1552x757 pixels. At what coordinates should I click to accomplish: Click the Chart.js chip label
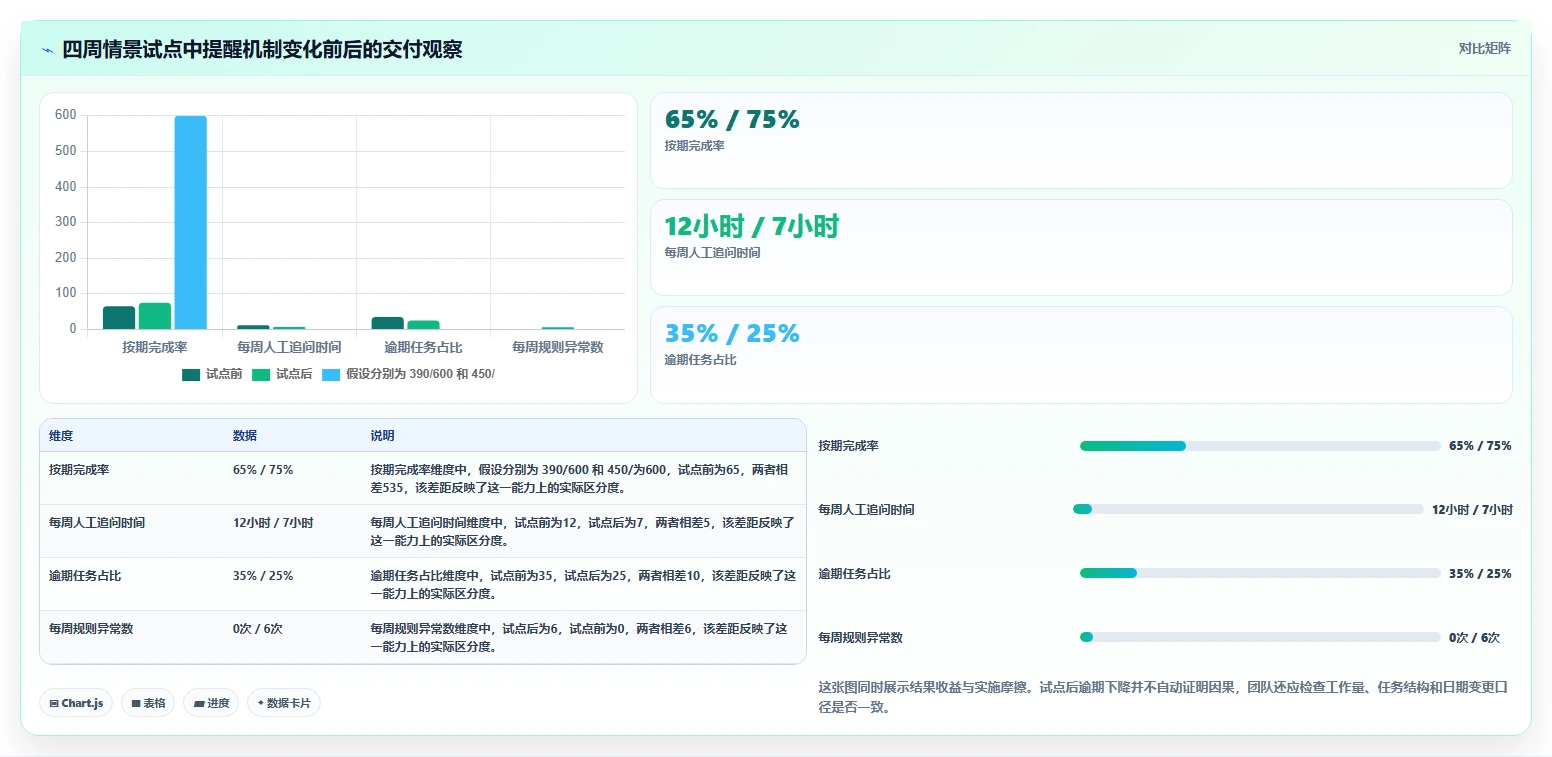click(82, 704)
